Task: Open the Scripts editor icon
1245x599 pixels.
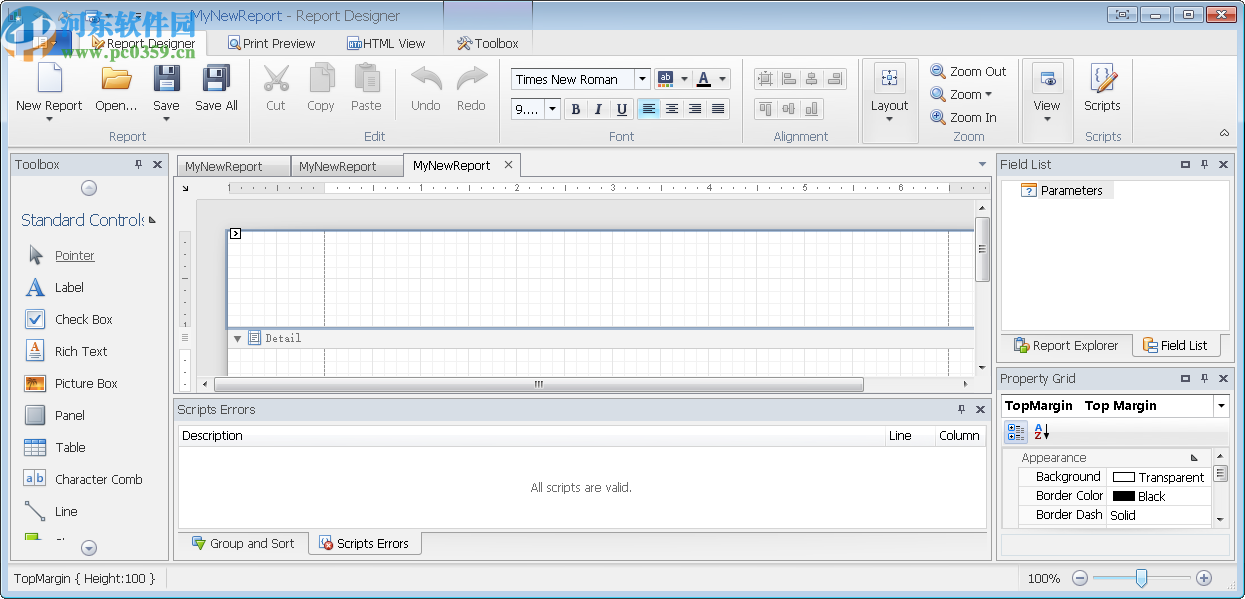Action: [1102, 80]
